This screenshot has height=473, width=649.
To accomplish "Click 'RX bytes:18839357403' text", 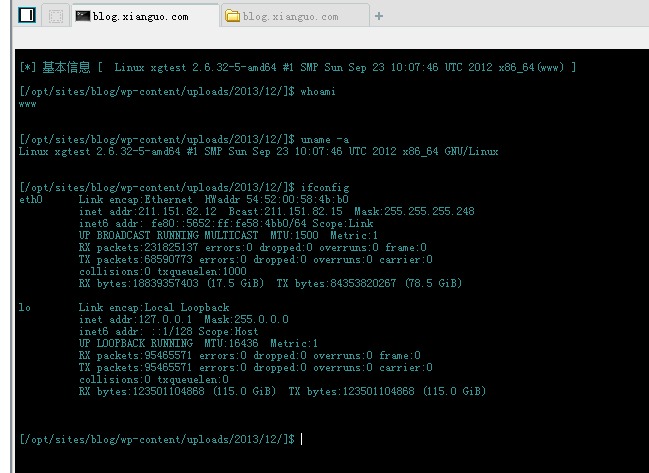I will pos(139,283).
